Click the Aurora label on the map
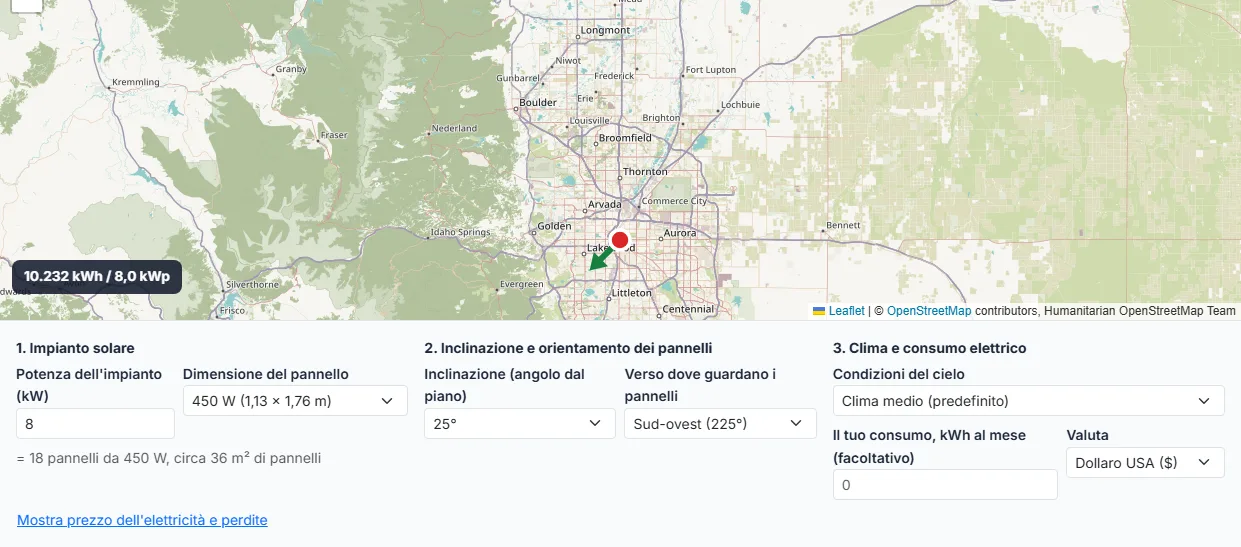Screen dimensions: 1241x547 [x=680, y=233]
